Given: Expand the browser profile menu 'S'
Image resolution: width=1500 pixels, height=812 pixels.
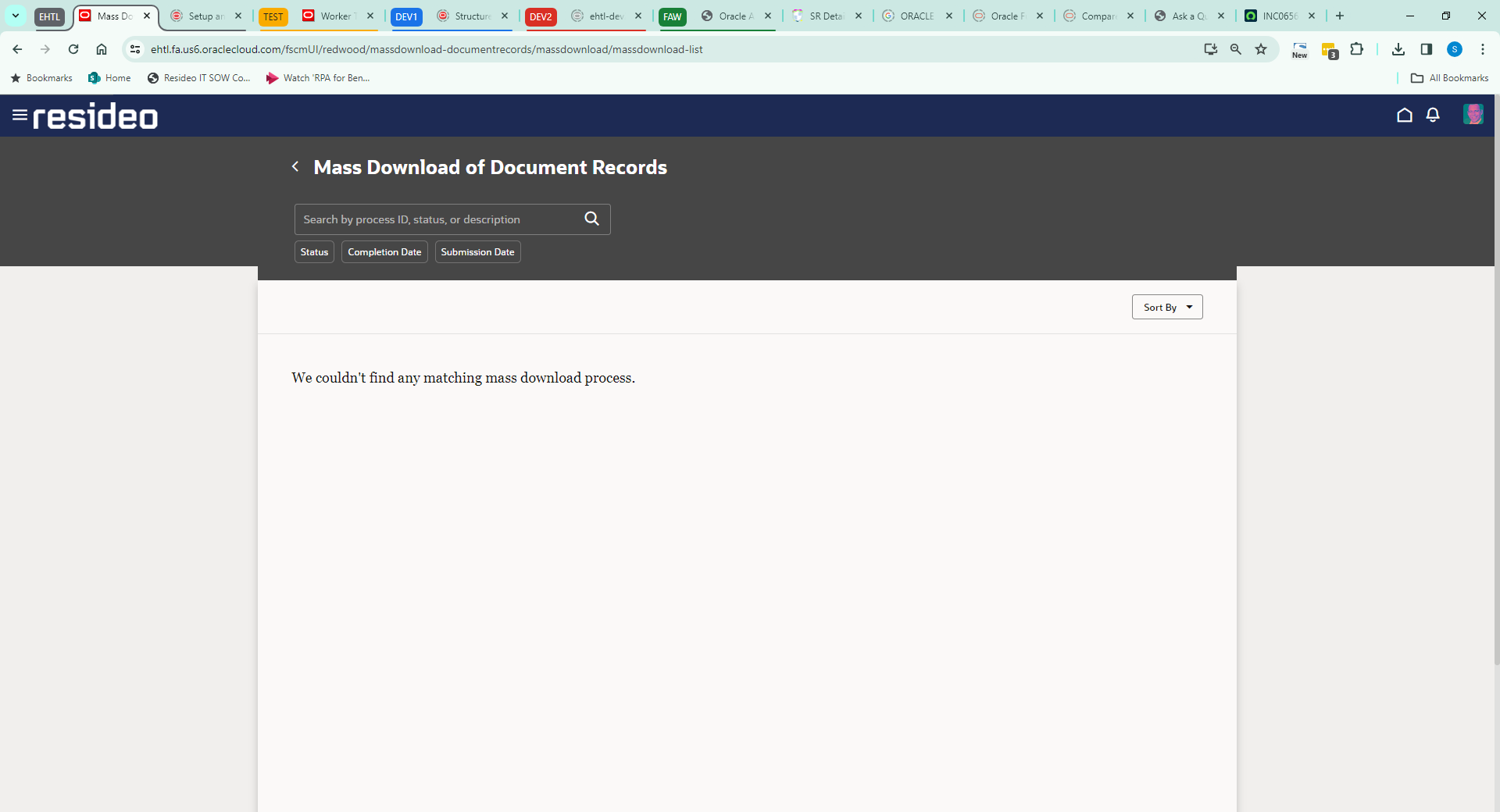Looking at the screenshot, I should 1455,49.
